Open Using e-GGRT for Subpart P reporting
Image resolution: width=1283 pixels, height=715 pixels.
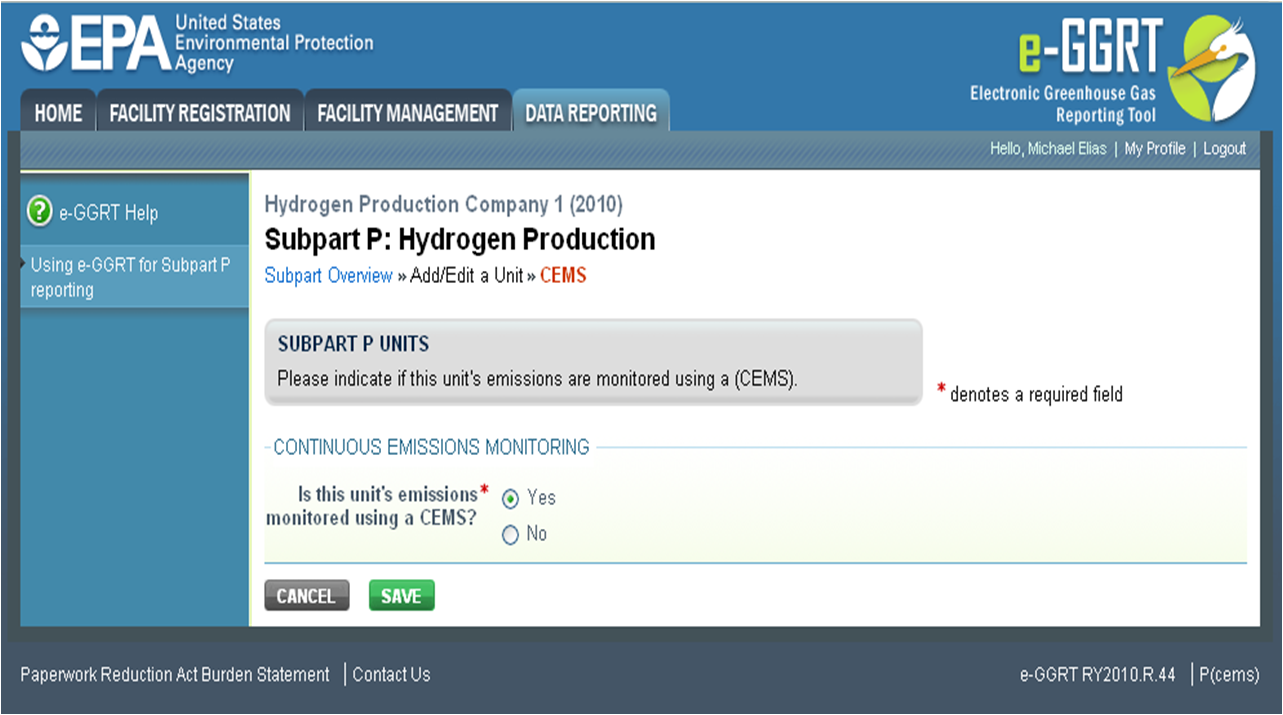click(130, 277)
